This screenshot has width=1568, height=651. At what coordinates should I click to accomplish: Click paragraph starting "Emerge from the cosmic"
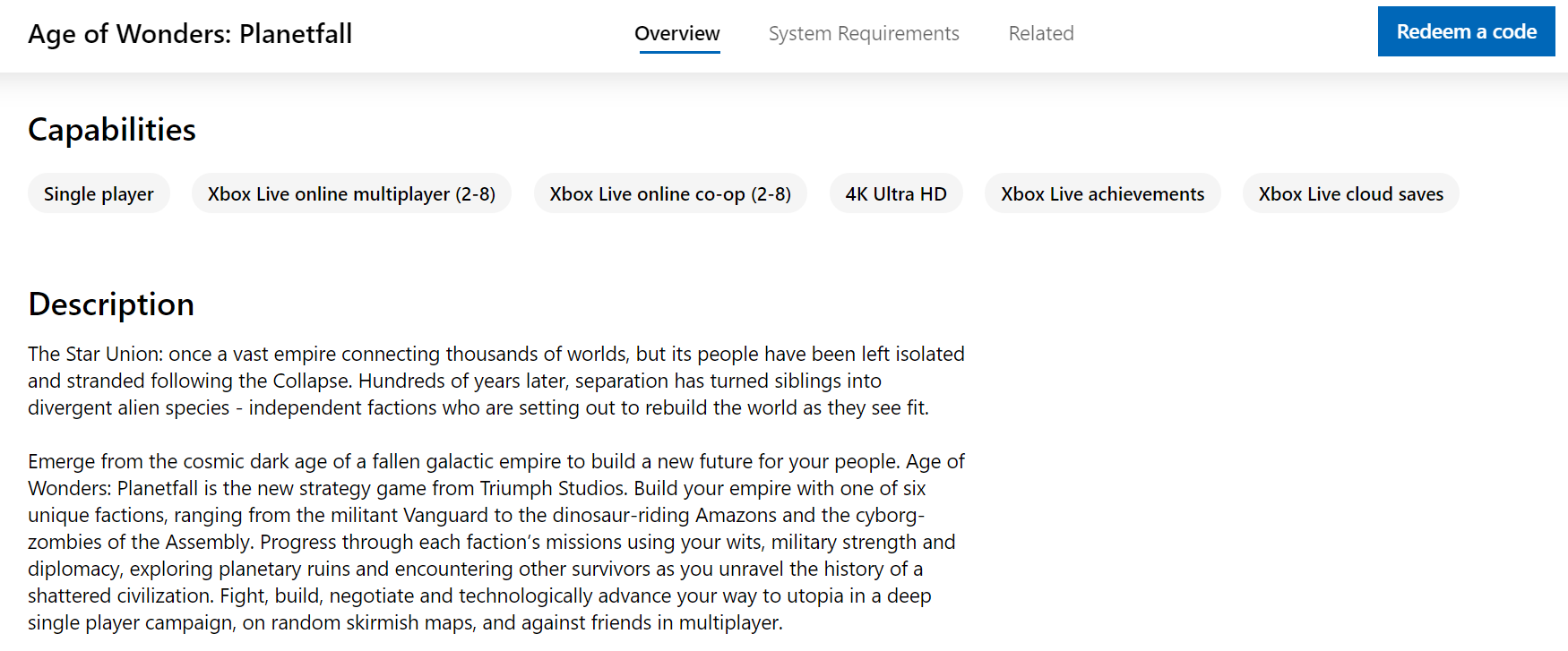coord(496,542)
